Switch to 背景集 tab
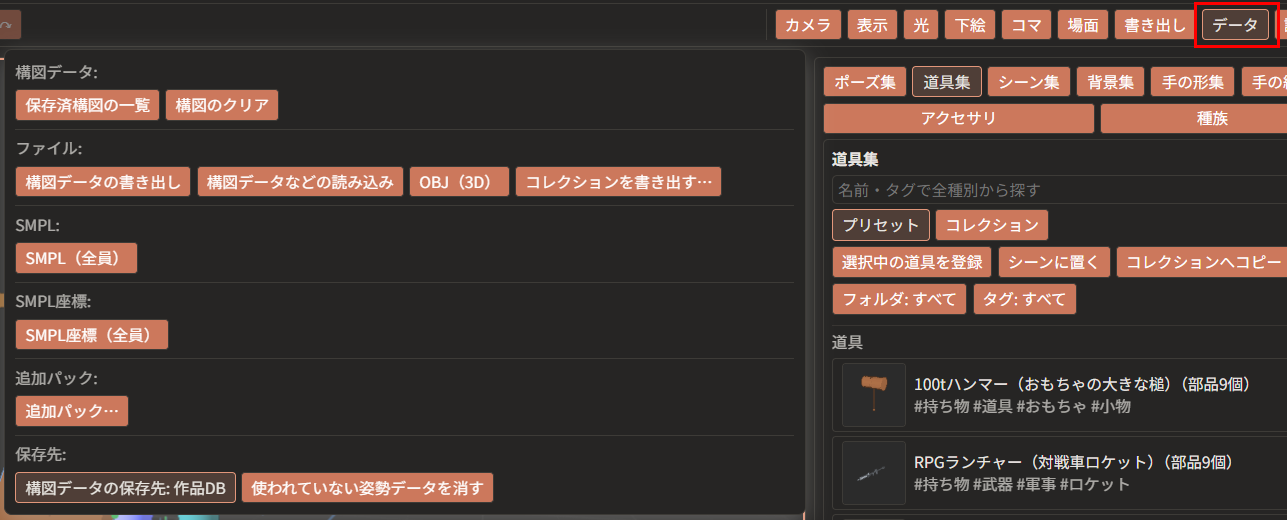This screenshot has height=520, width=1287. coord(1111,82)
